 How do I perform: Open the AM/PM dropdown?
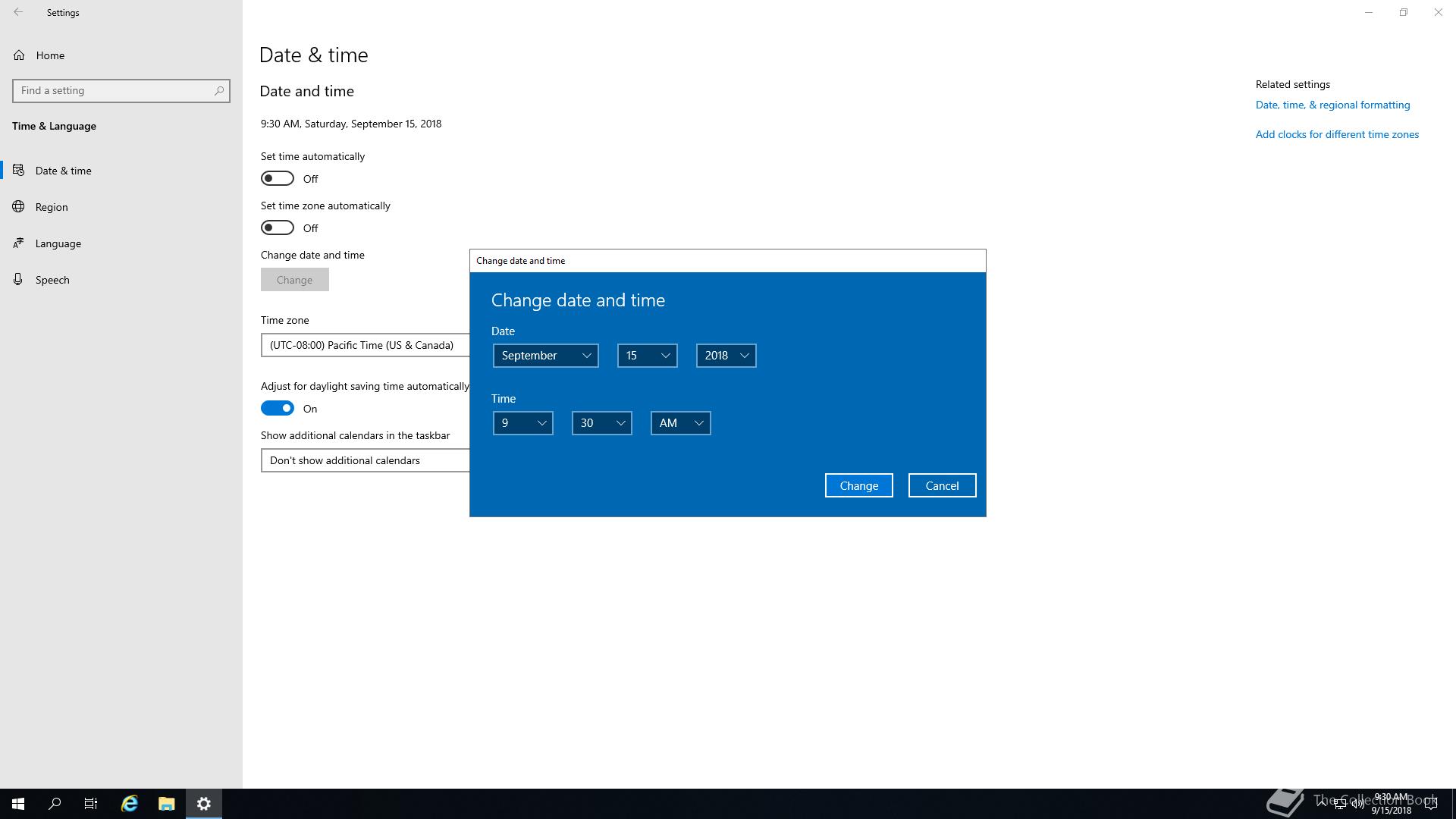(x=680, y=423)
